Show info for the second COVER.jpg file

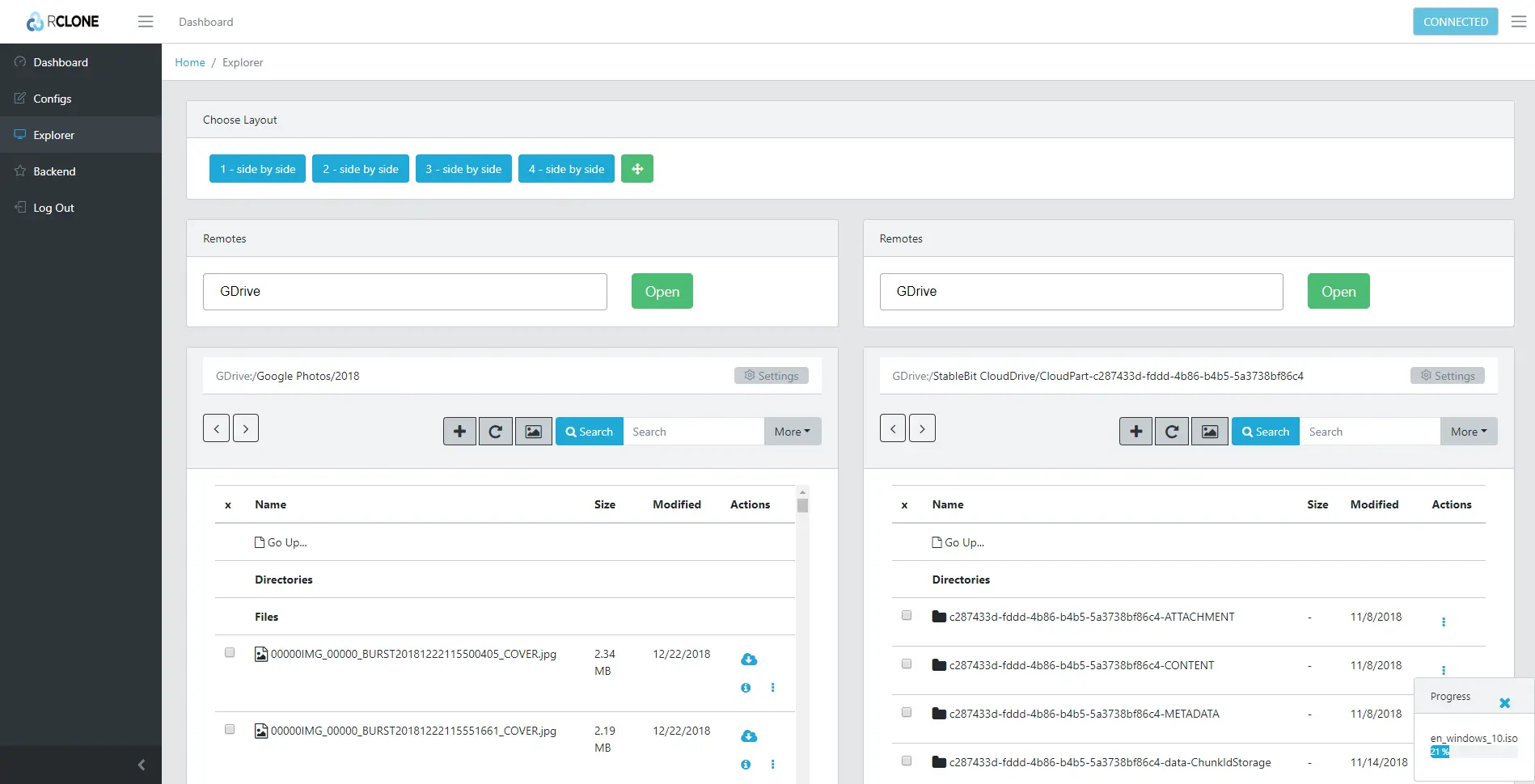click(x=744, y=765)
